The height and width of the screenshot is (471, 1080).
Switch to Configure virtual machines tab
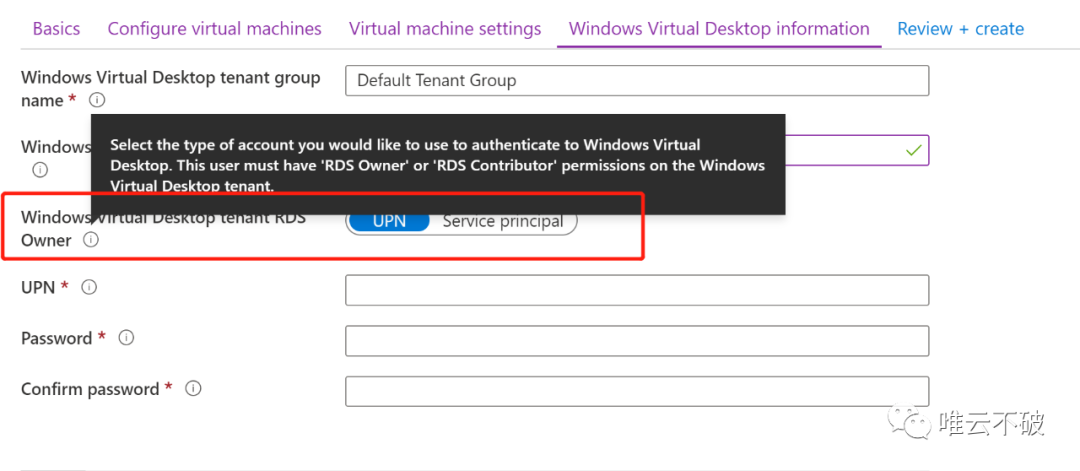[215, 29]
